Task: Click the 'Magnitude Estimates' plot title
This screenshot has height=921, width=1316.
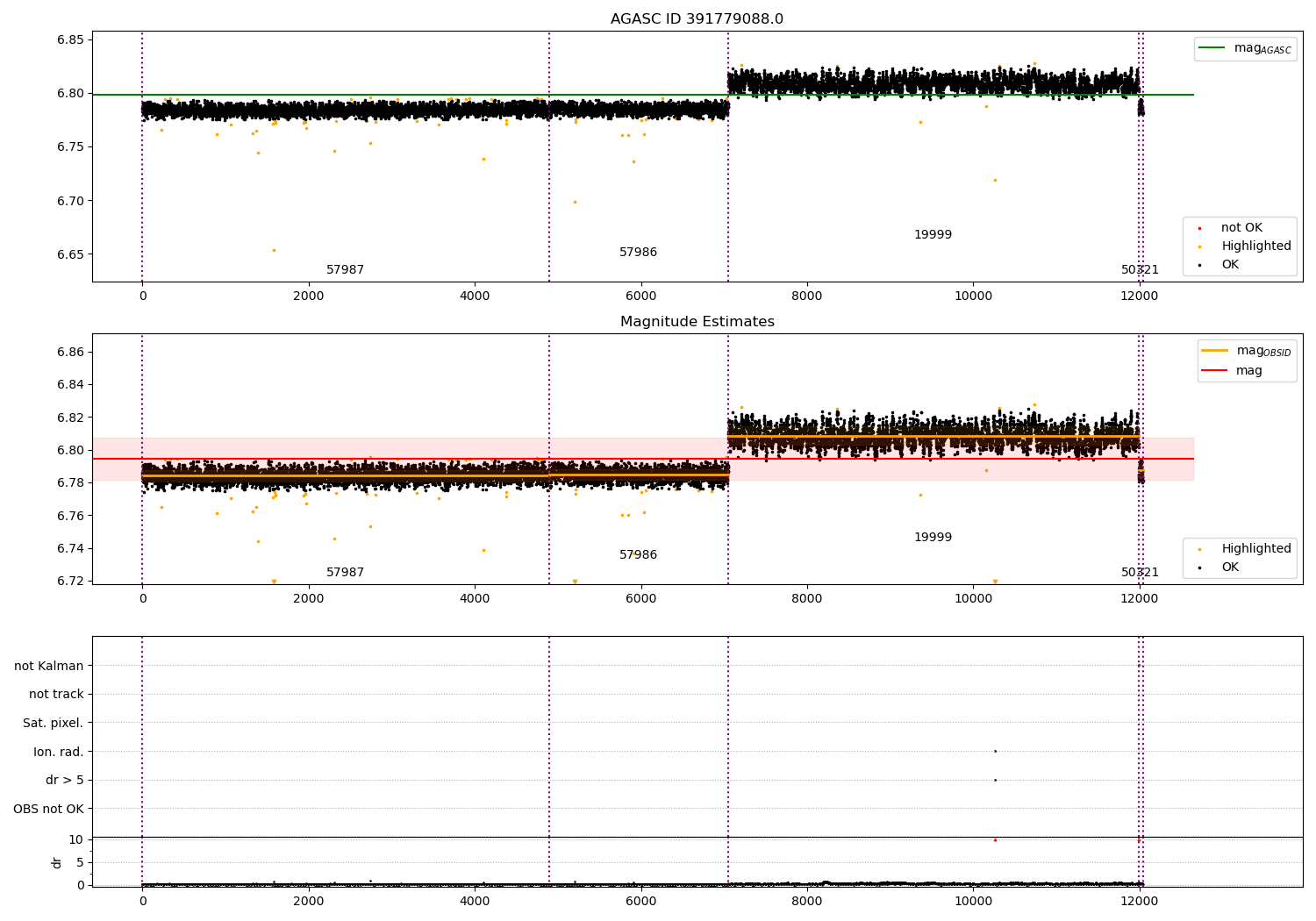Action: tap(697, 322)
